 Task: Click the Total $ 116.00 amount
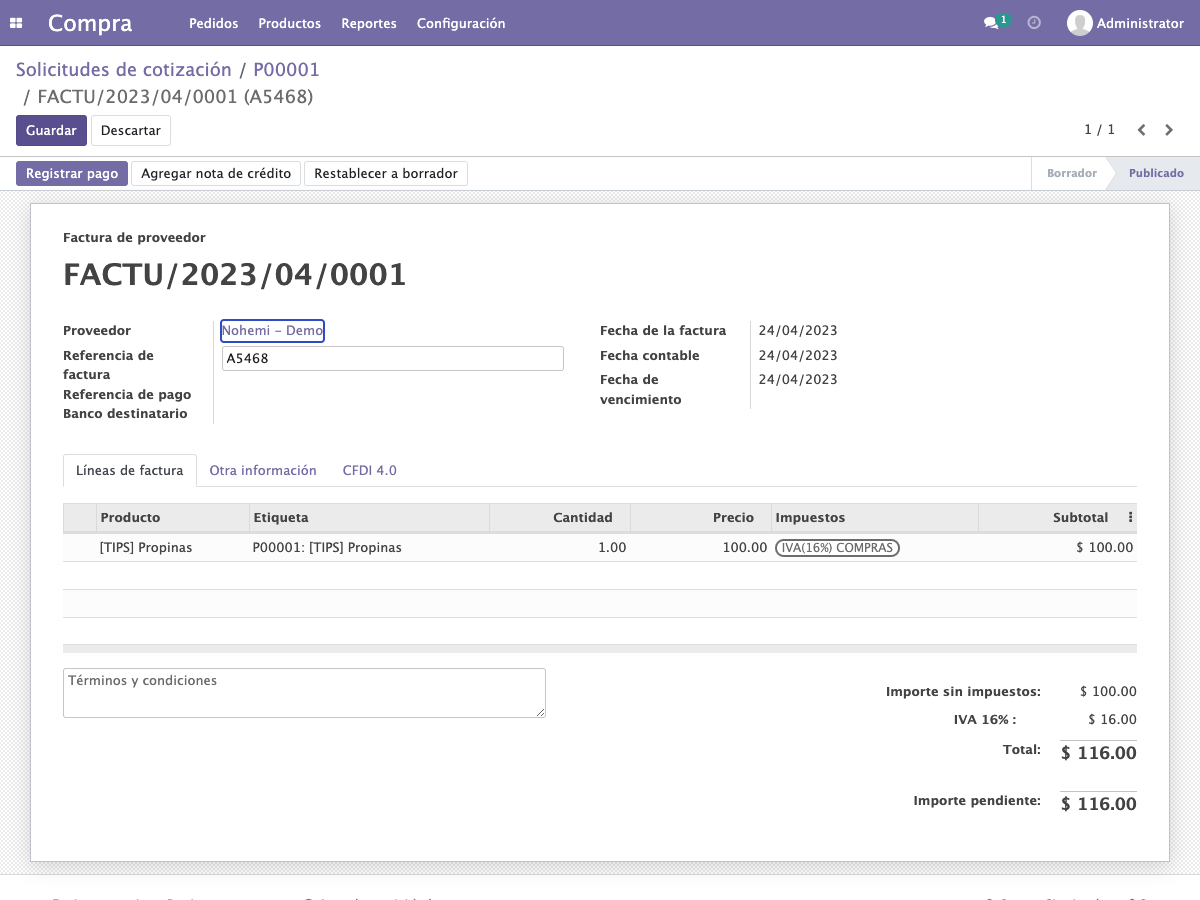[1098, 753]
